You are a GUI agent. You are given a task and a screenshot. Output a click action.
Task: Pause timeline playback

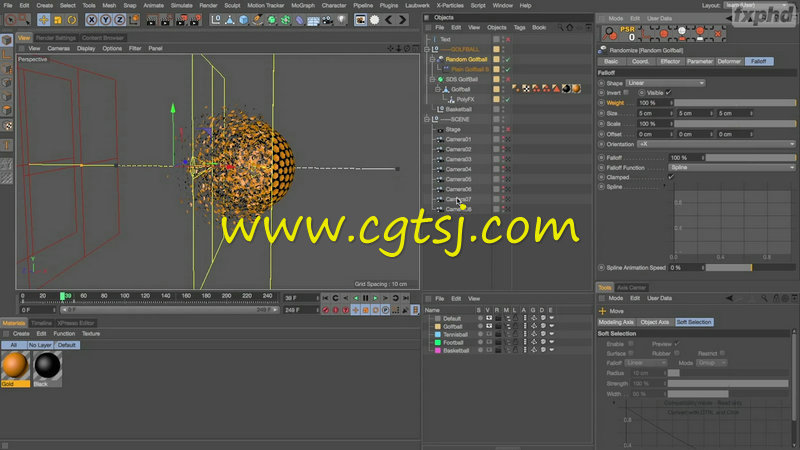[x=365, y=298]
